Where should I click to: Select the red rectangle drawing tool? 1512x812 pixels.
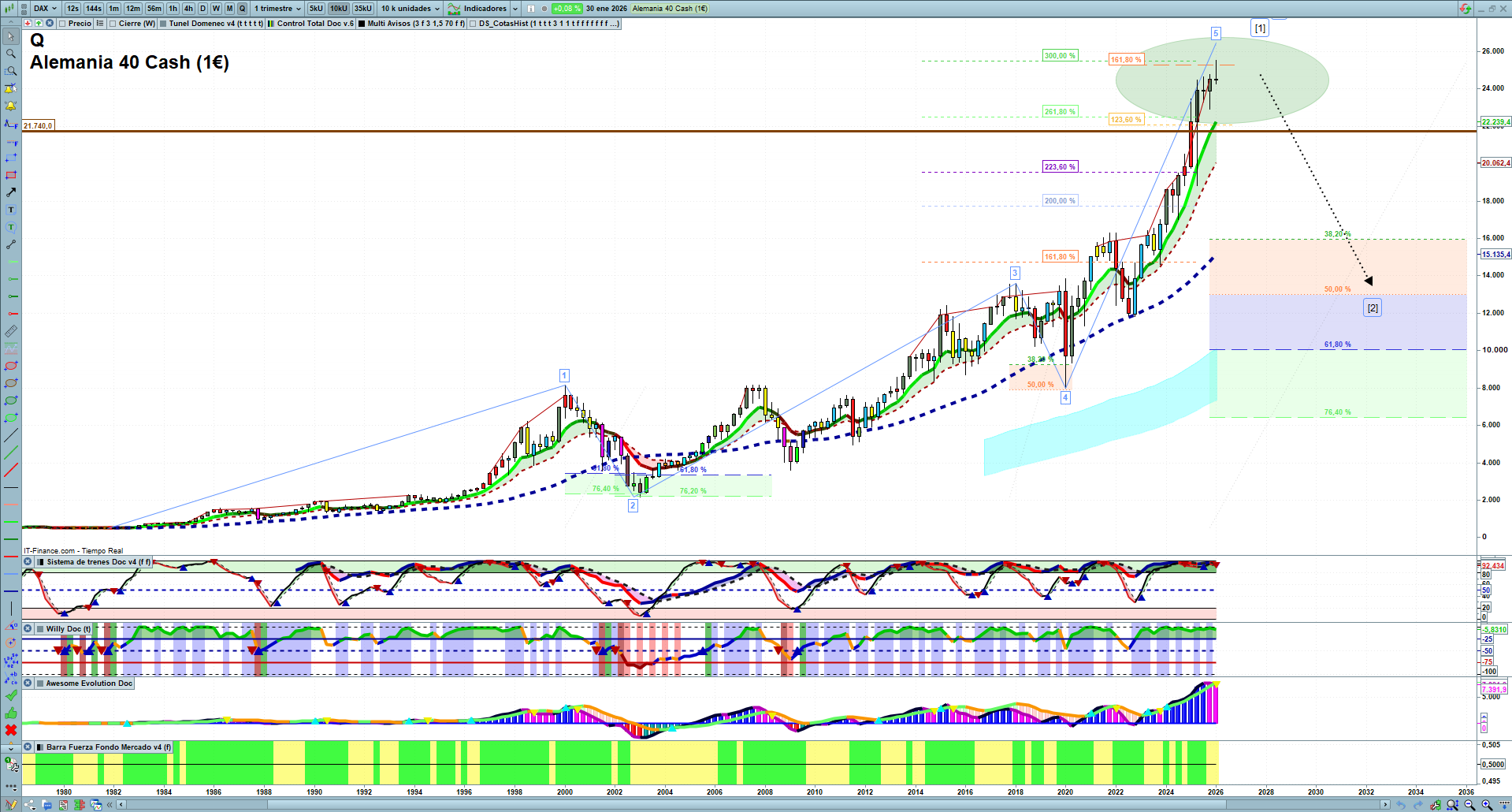pyautogui.click(x=11, y=175)
